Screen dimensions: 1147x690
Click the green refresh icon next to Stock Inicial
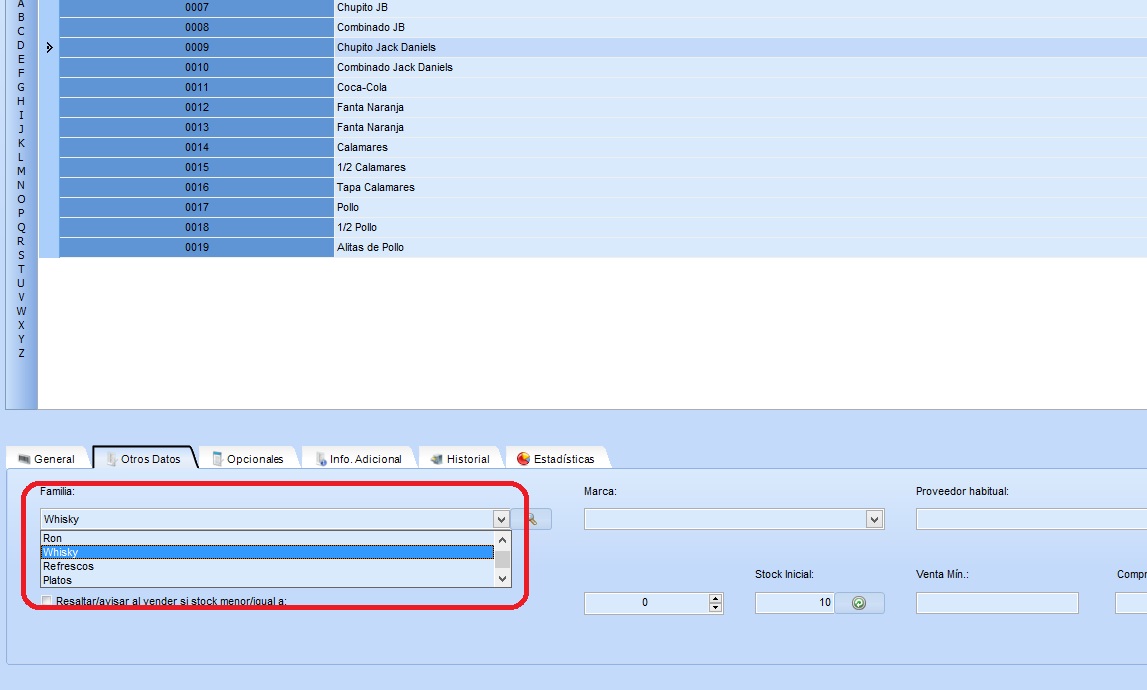click(x=860, y=603)
